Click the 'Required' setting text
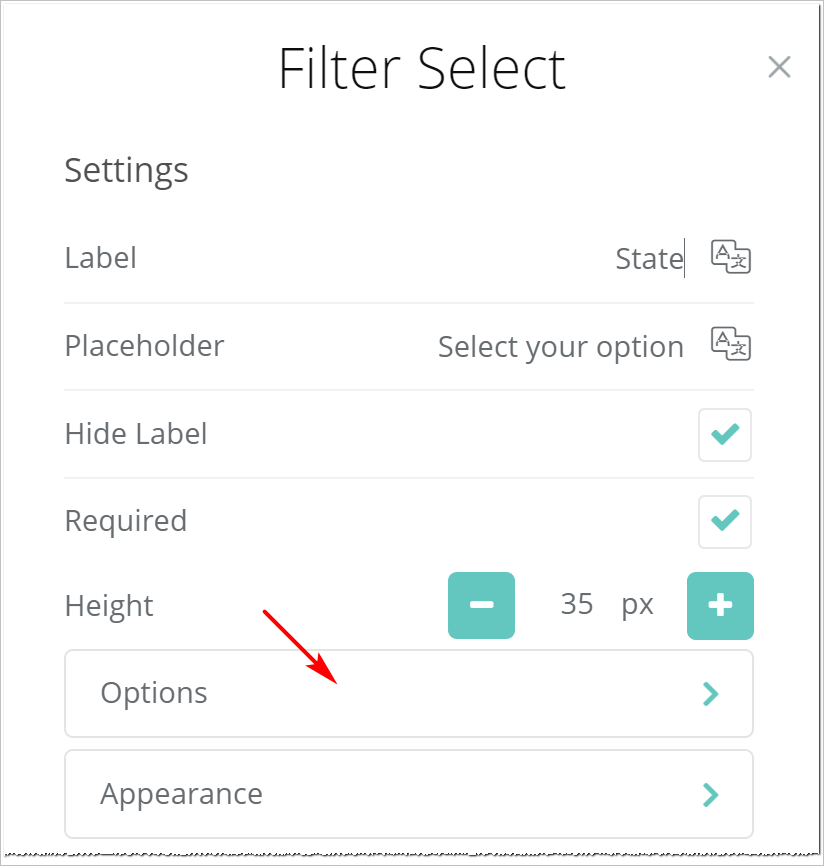This screenshot has height=866, width=824. (x=125, y=521)
